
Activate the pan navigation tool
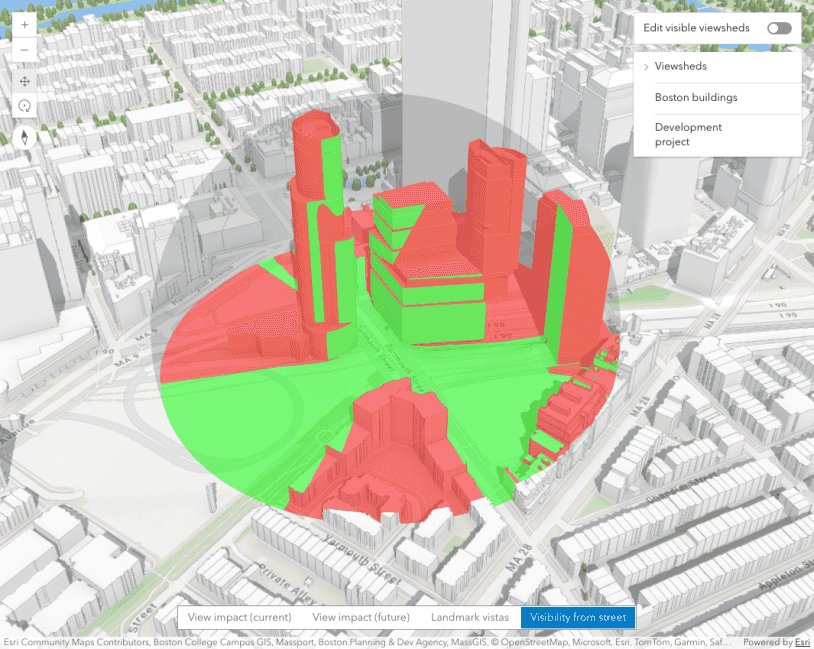coord(24,81)
